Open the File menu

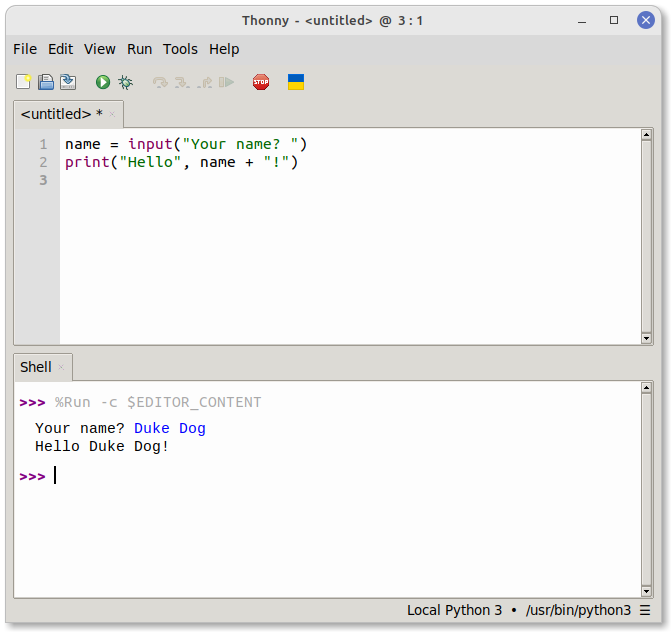tap(25, 49)
